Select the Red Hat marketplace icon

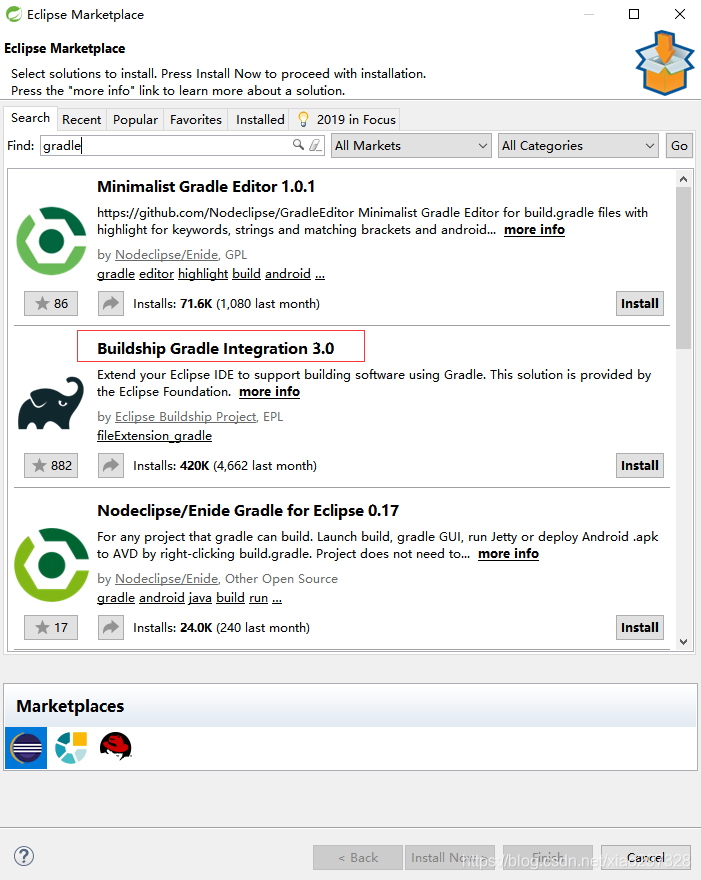[x=116, y=746]
